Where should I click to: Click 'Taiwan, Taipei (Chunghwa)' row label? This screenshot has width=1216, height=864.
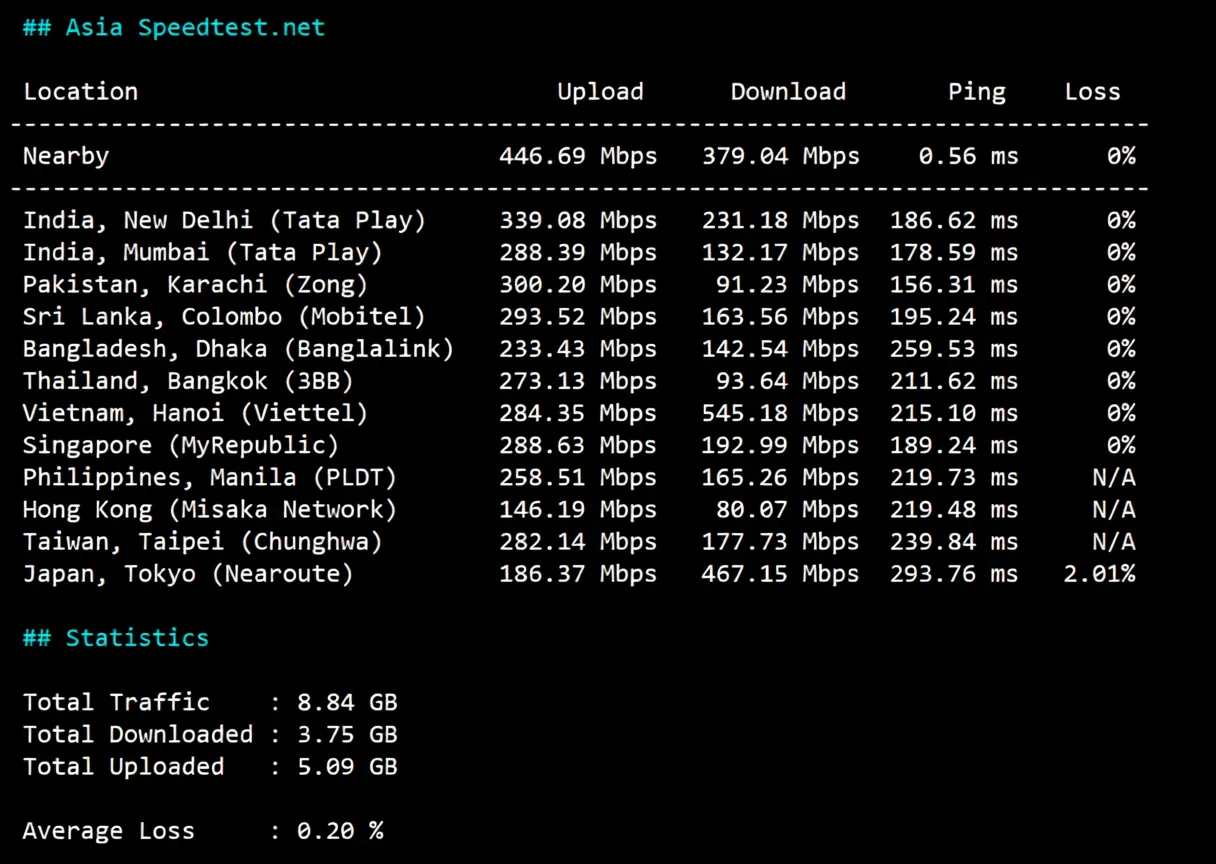(x=203, y=542)
